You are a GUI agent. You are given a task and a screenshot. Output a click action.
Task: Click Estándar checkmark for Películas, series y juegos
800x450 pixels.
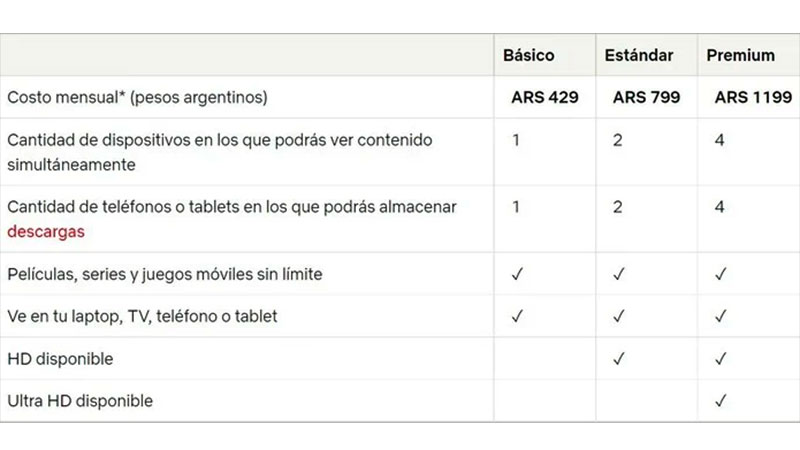618,274
